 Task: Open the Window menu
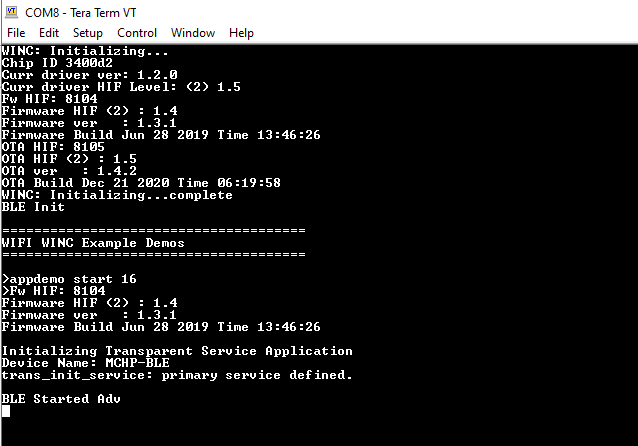pyautogui.click(x=193, y=33)
